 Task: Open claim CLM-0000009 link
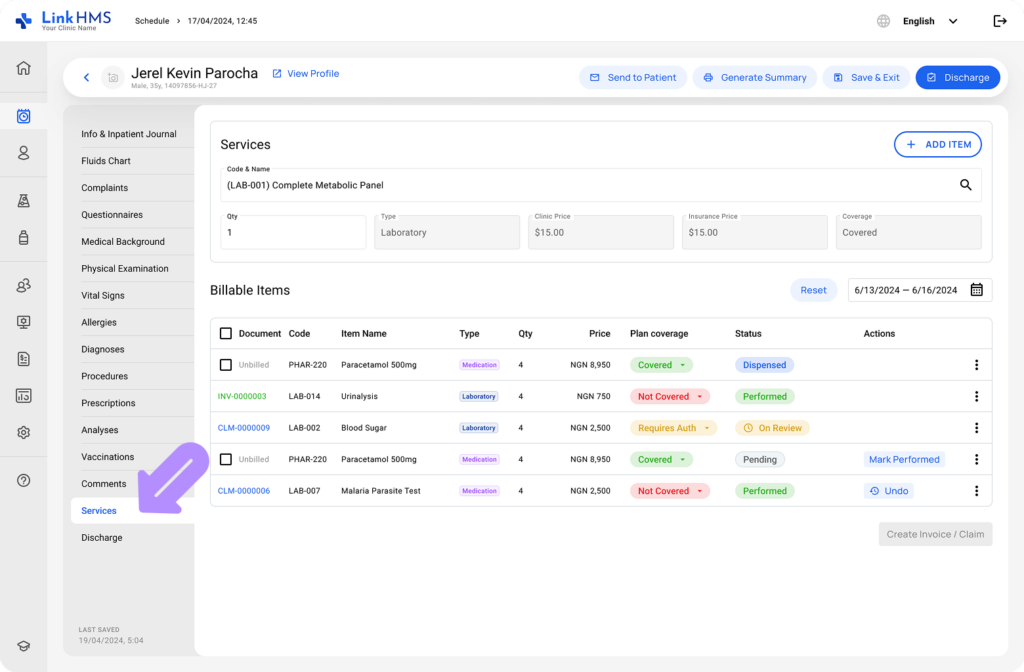(x=244, y=428)
